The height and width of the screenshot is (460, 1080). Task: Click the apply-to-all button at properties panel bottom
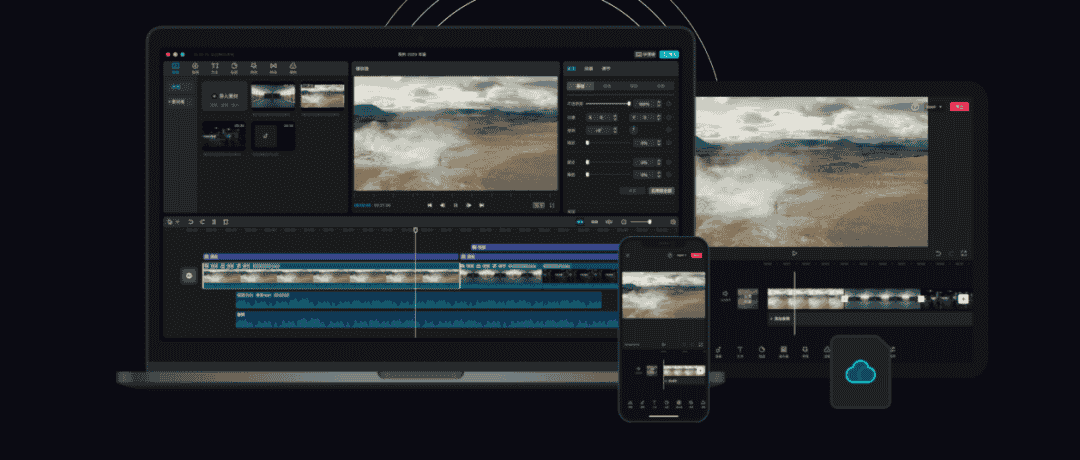pyautogui.click(x=661, y=191)
